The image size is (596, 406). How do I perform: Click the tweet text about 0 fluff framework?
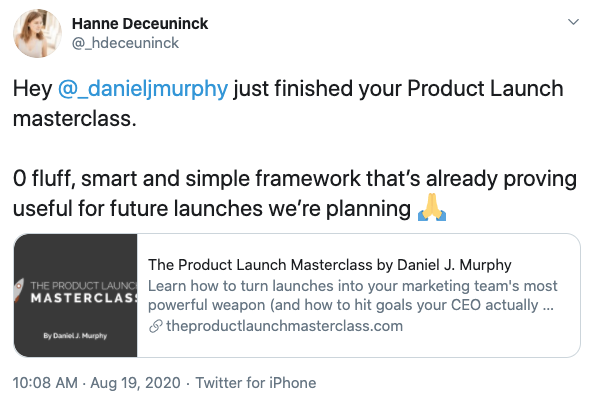tap(295, 193)
